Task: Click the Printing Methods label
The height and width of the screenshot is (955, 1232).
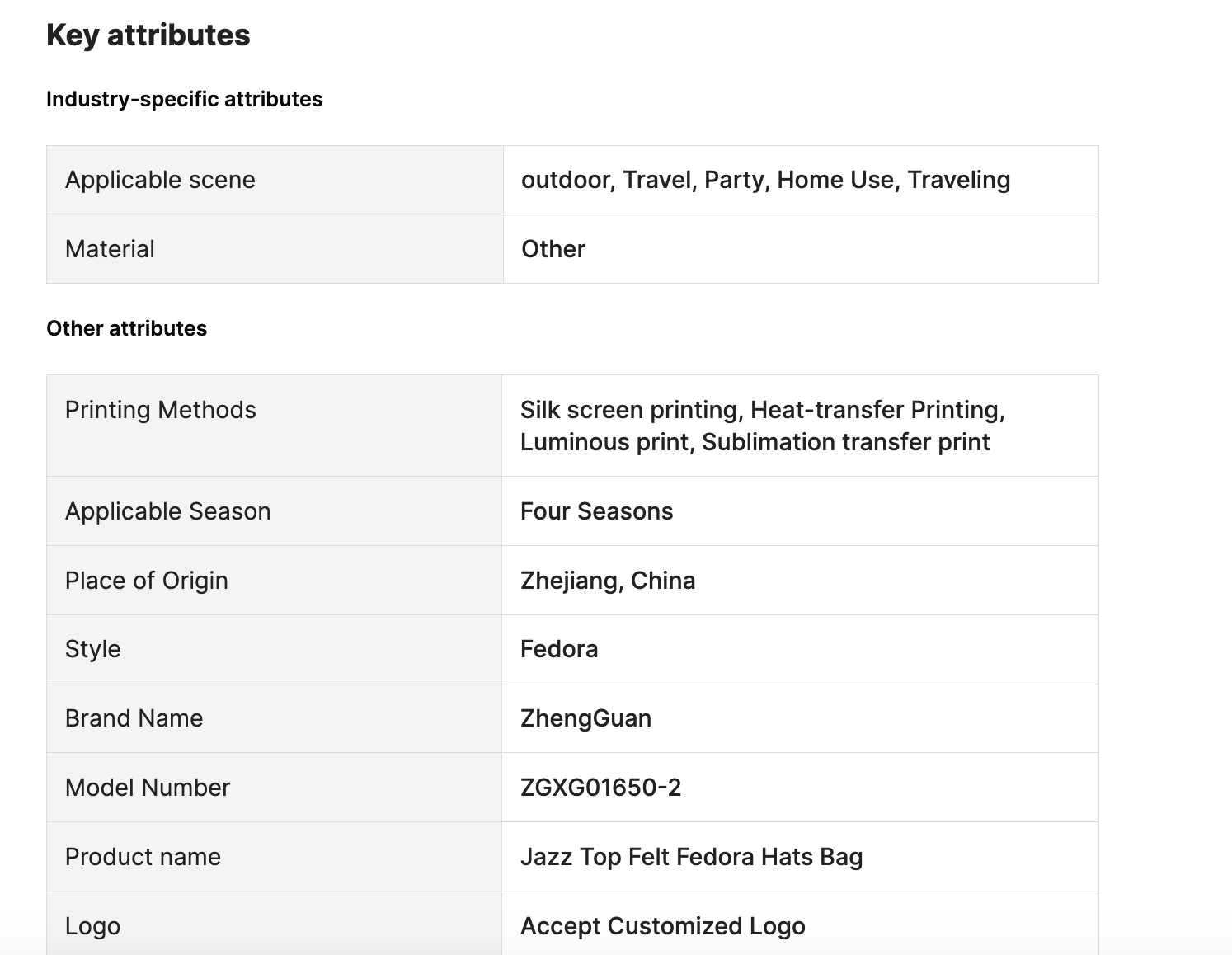Action: point(161,410)
